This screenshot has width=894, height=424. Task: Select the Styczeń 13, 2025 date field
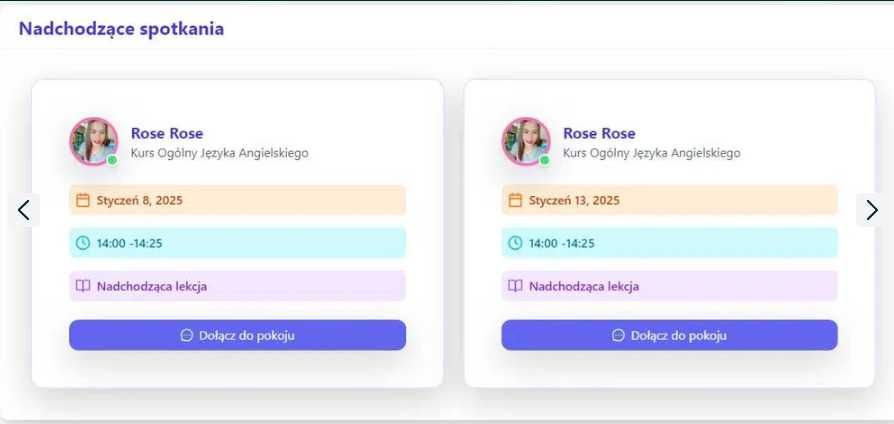pos(669,200)
